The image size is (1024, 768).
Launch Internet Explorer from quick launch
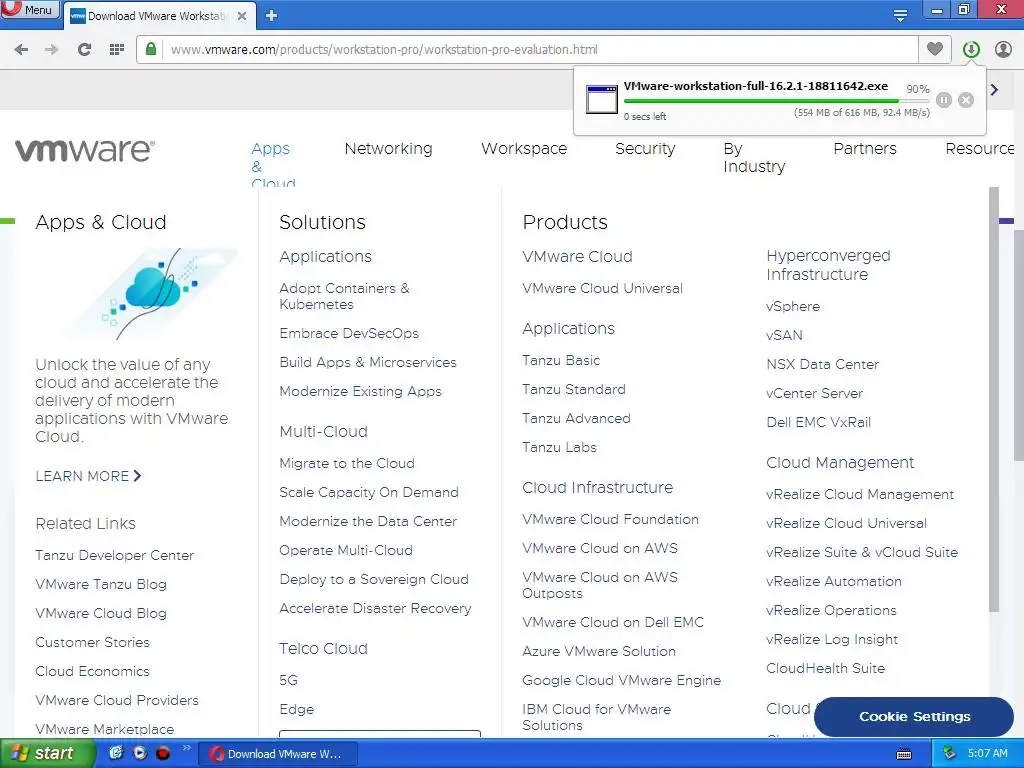pos(116,753)
